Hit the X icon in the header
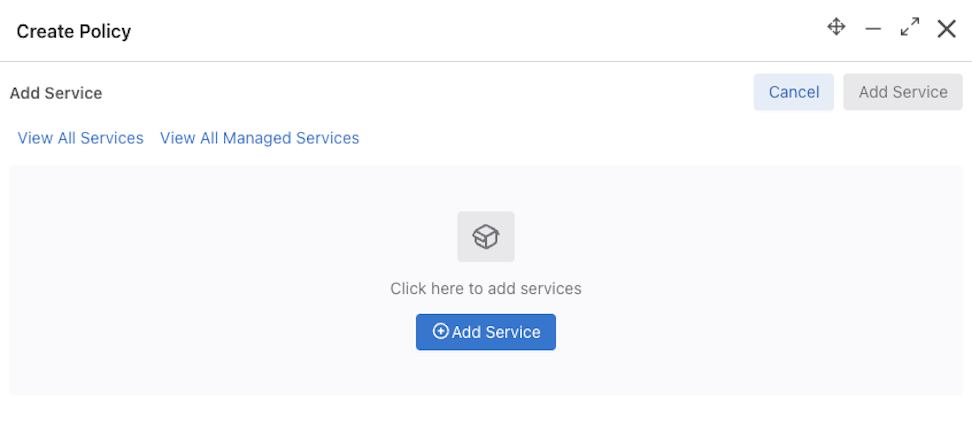The width and height of the screenshot is (972, 424). click(946, 29)
